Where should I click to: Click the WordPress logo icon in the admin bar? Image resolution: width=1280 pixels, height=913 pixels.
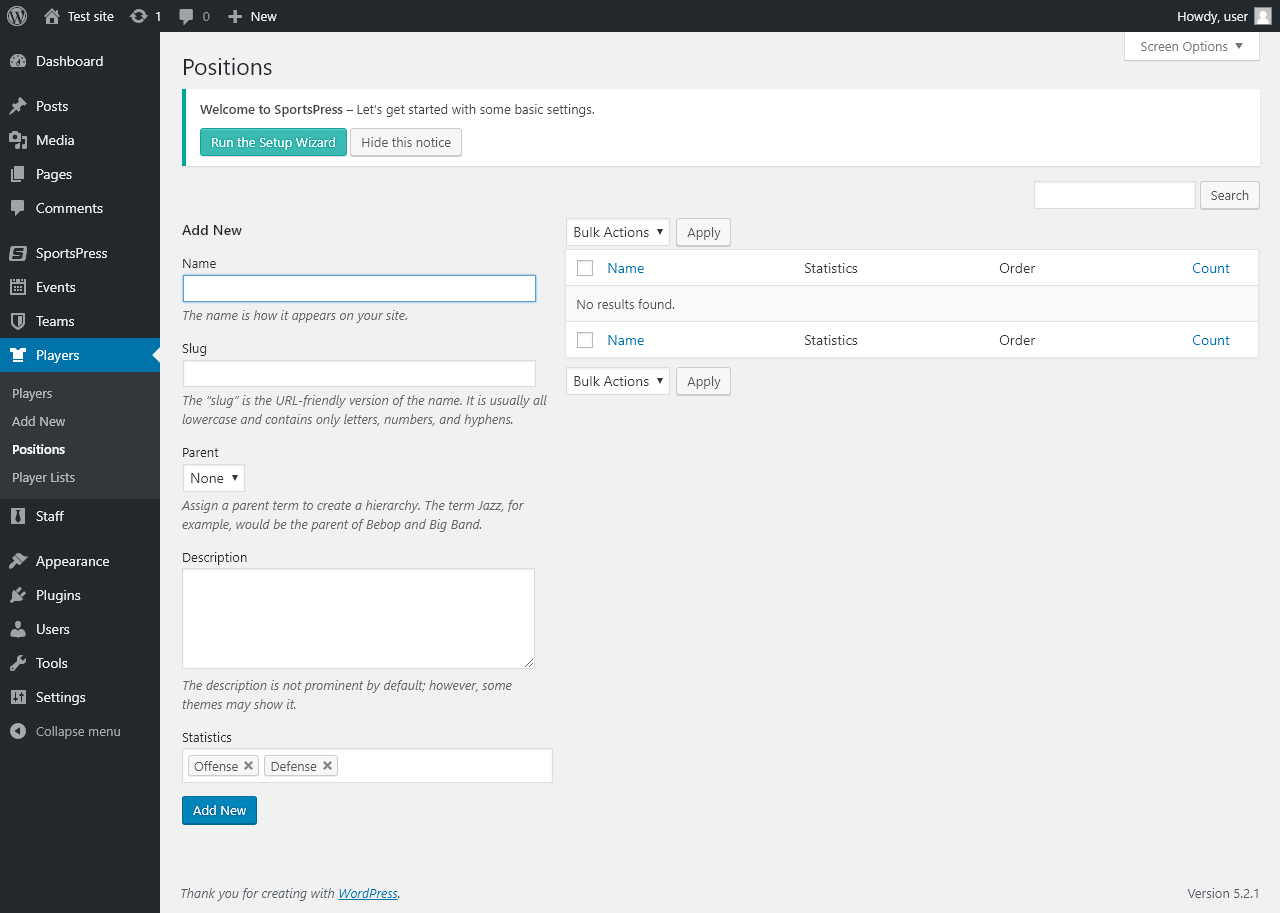(17, 16)
